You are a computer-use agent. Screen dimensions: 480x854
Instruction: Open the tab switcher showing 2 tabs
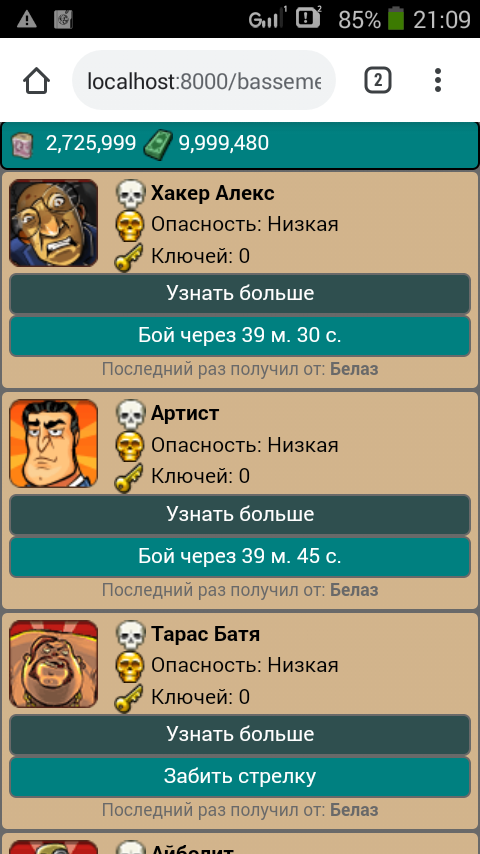(x=378, y=81)
